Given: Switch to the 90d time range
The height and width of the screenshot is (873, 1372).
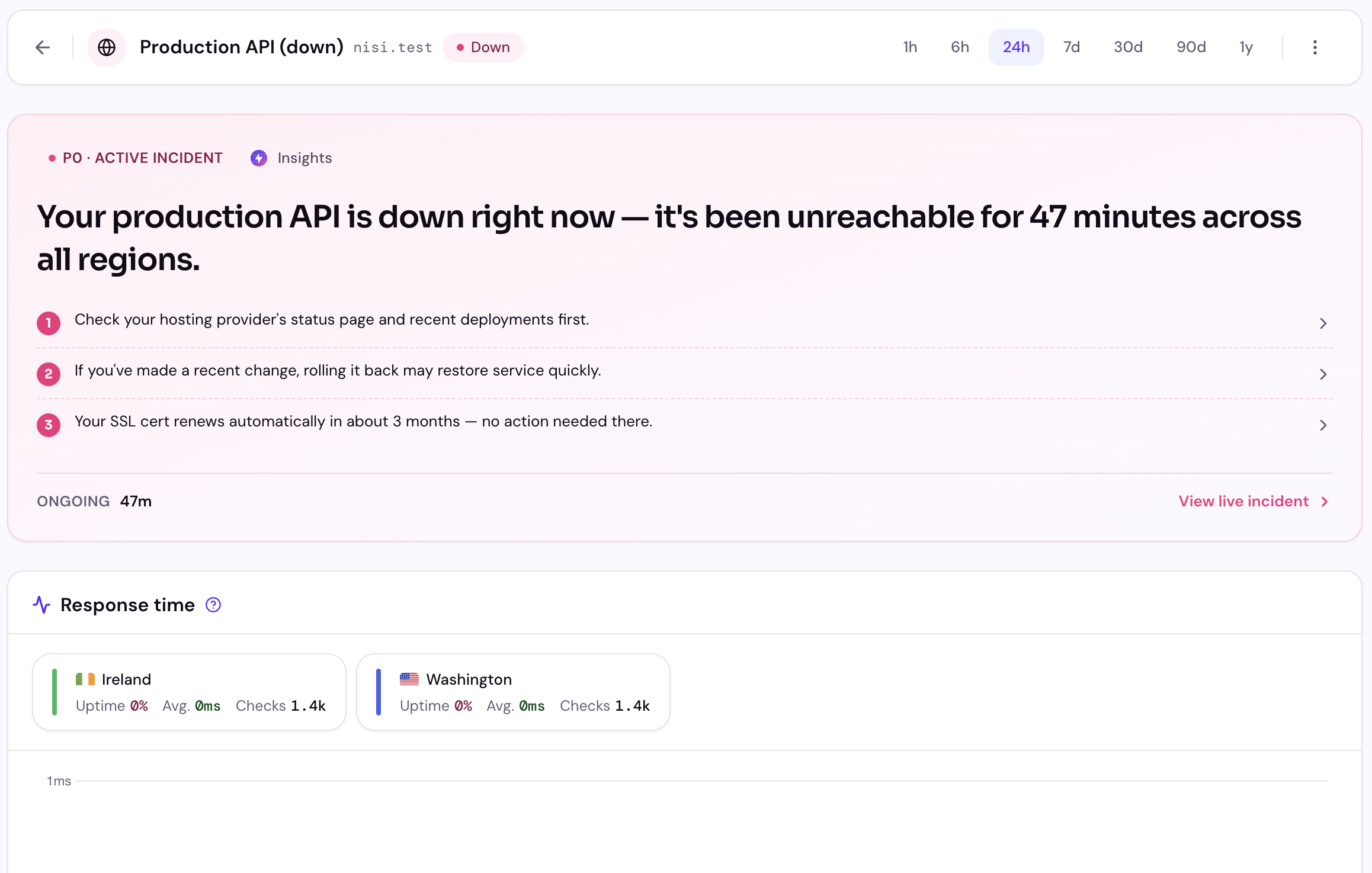Looking at the screenshot, I should pyautogui.click(x=1191, y=47).
